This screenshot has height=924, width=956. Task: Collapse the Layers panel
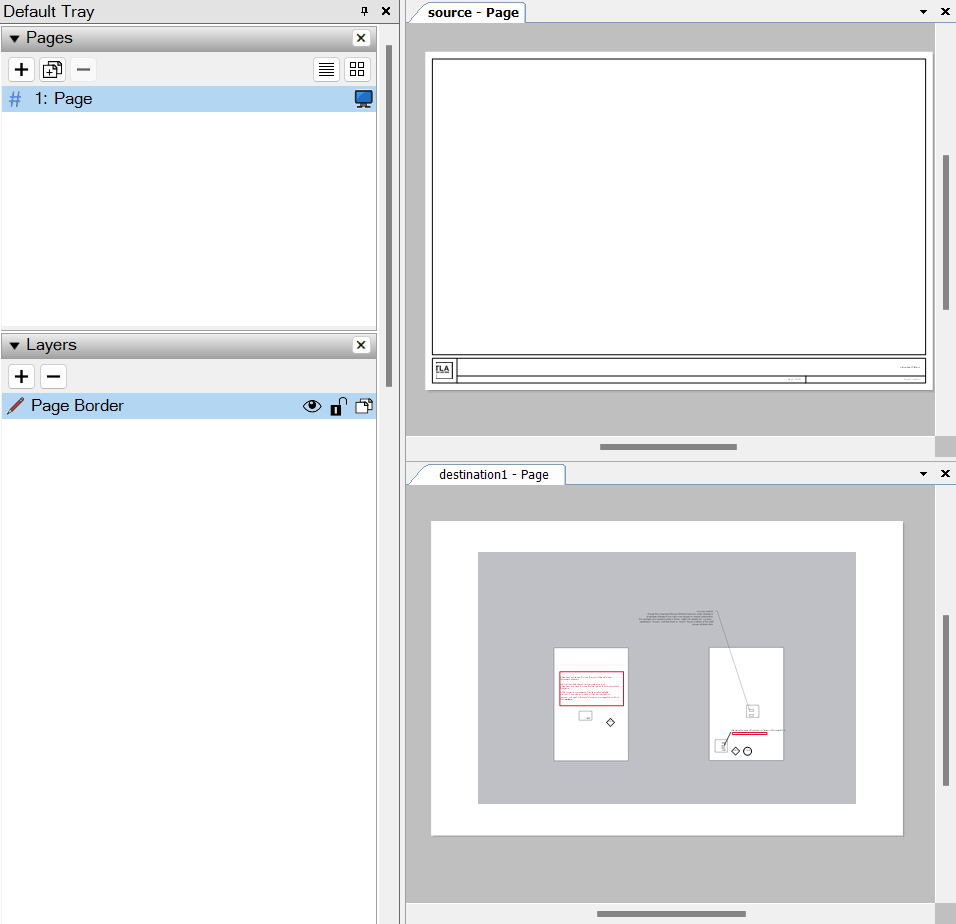coord(15,346)
